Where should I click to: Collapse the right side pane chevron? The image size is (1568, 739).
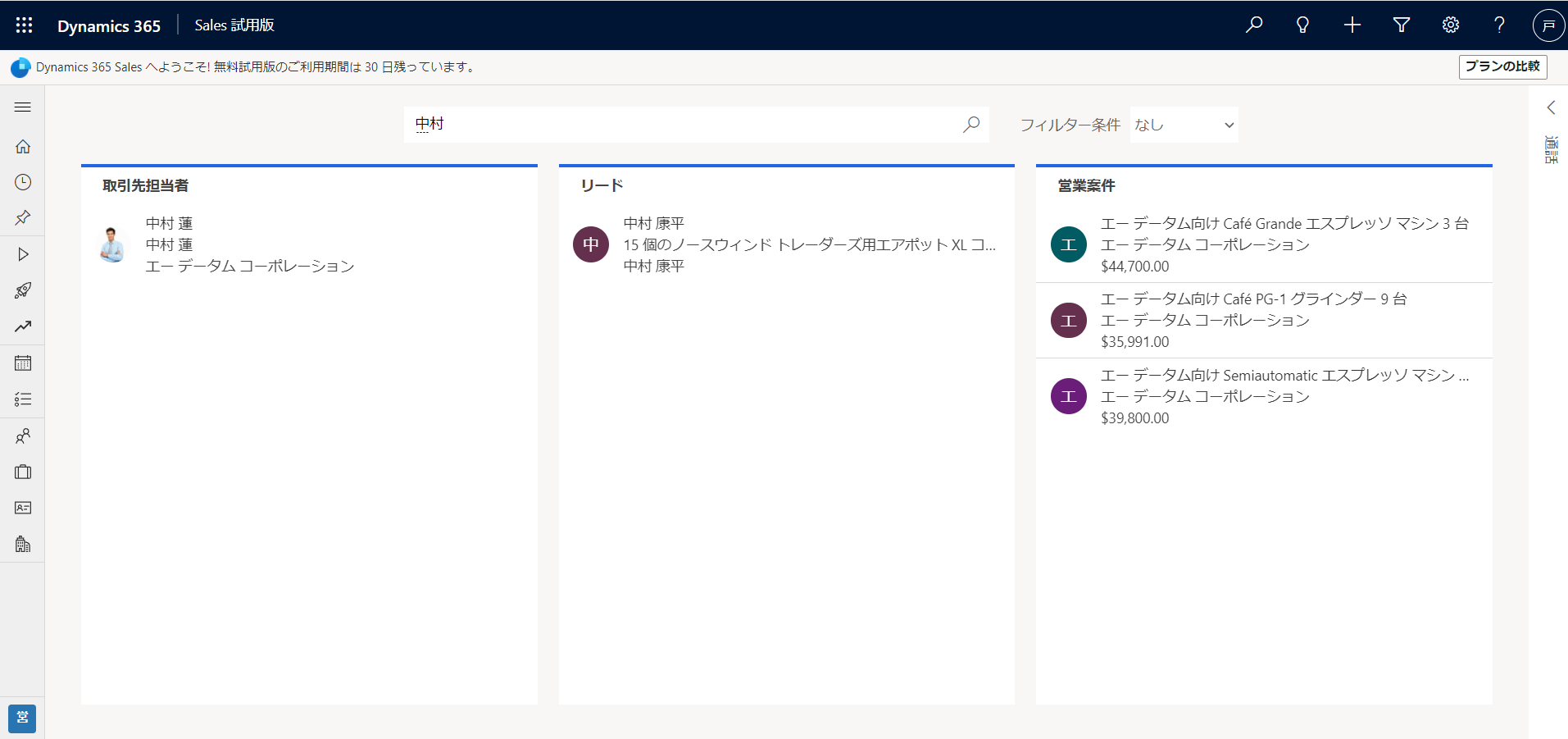pyautogui.click(x=1551, y=107)
